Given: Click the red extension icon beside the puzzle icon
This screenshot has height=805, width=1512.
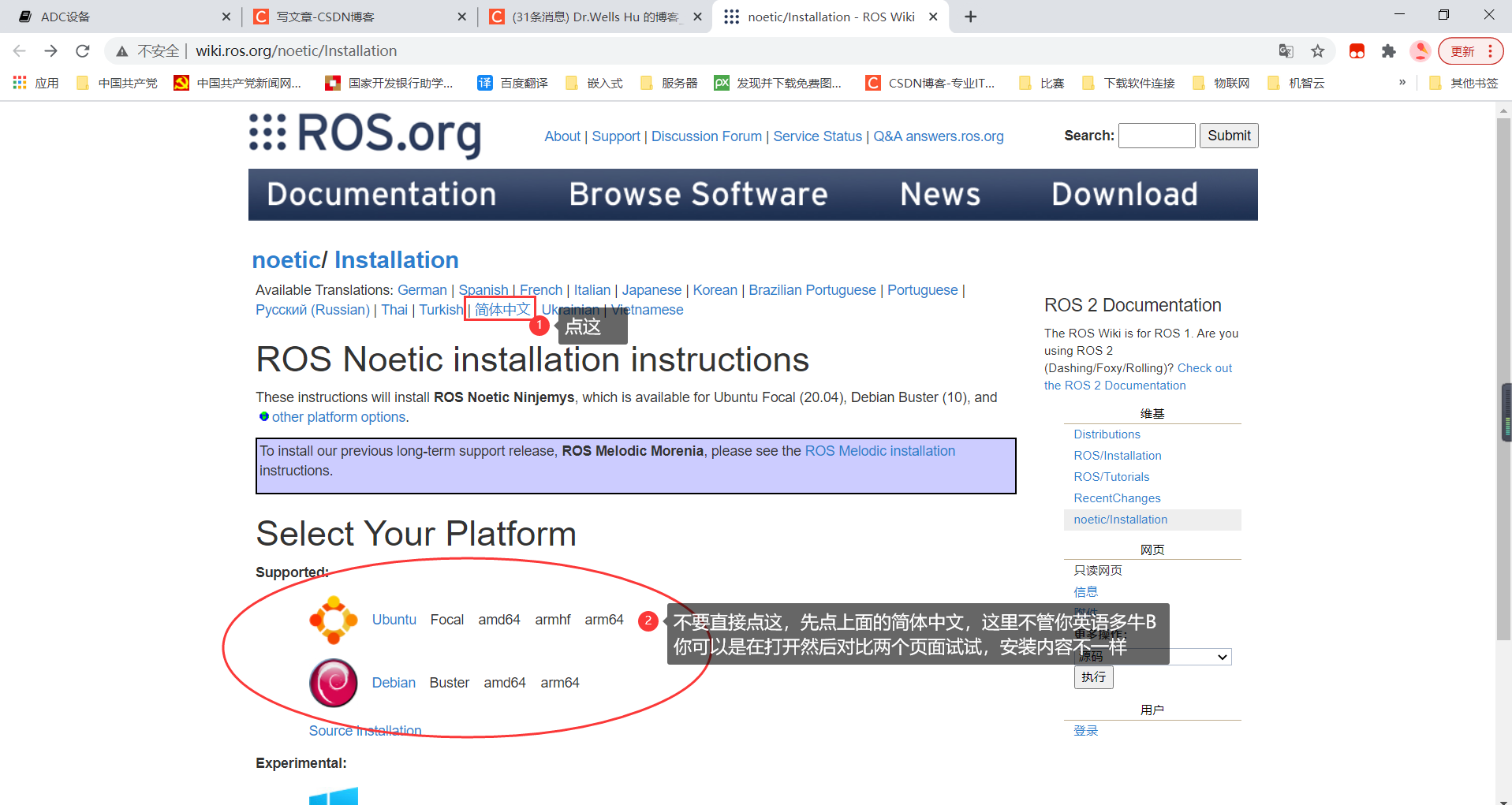Looking at the screenshot, I should (1357, 50).
